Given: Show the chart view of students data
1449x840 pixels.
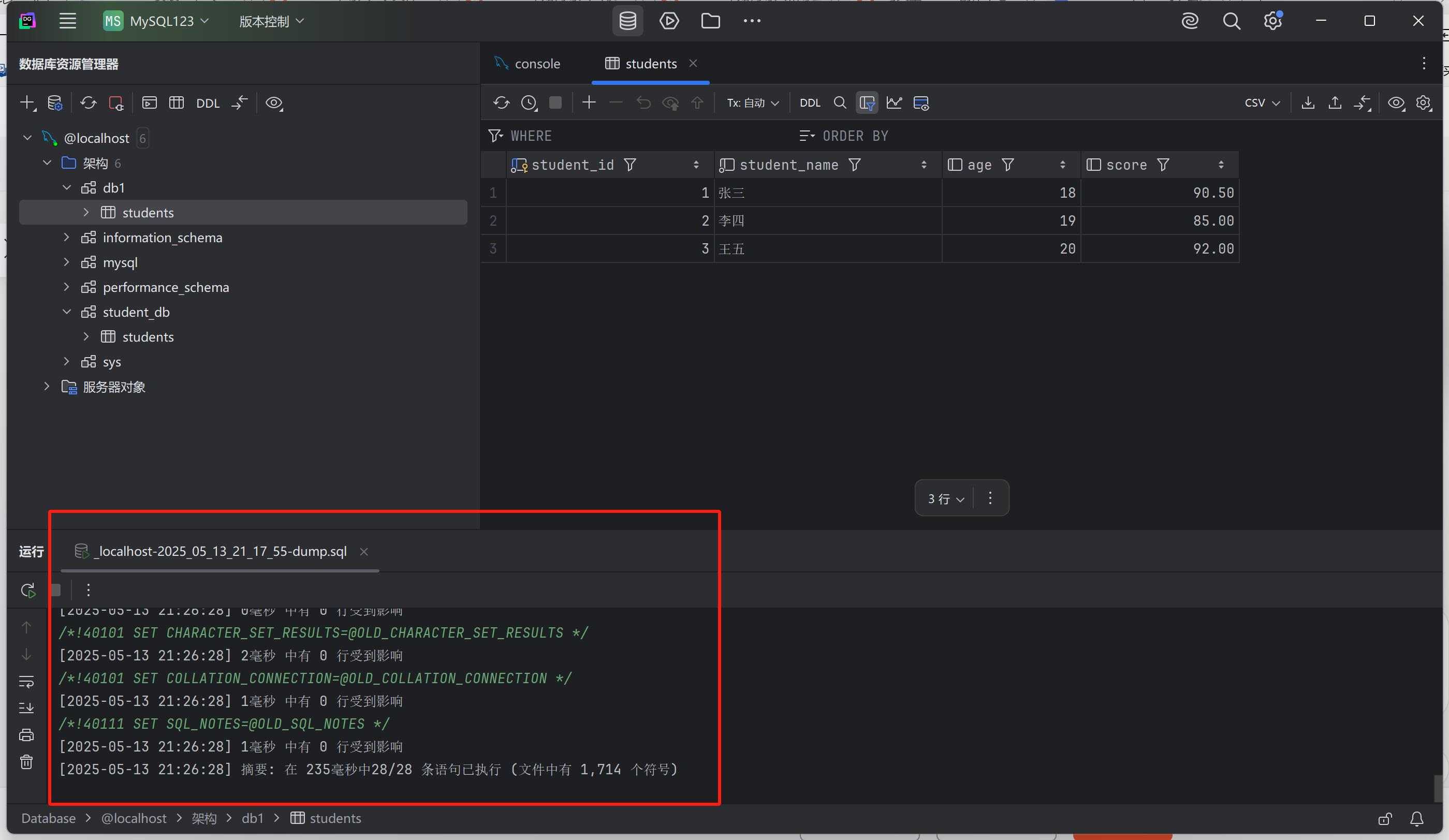Looking at the screenshot, I should pyautogui.click(x=894, y=103).
